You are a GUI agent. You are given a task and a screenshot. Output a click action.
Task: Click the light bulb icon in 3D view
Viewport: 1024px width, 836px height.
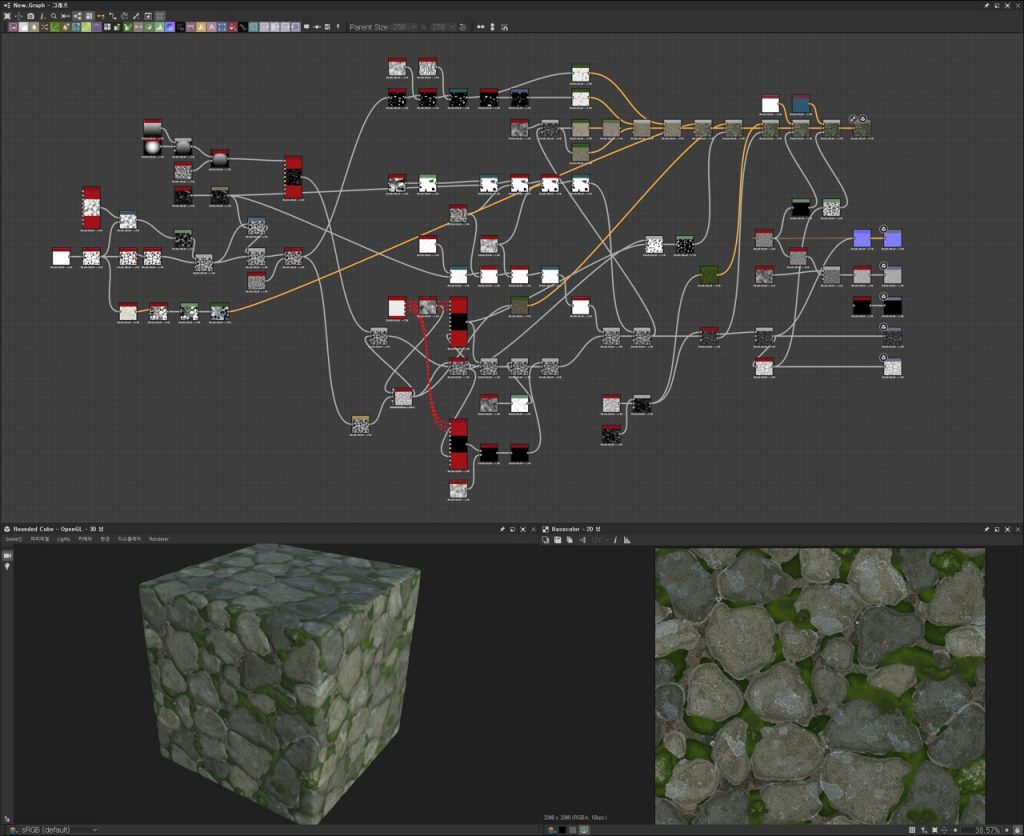coord(7,567)
